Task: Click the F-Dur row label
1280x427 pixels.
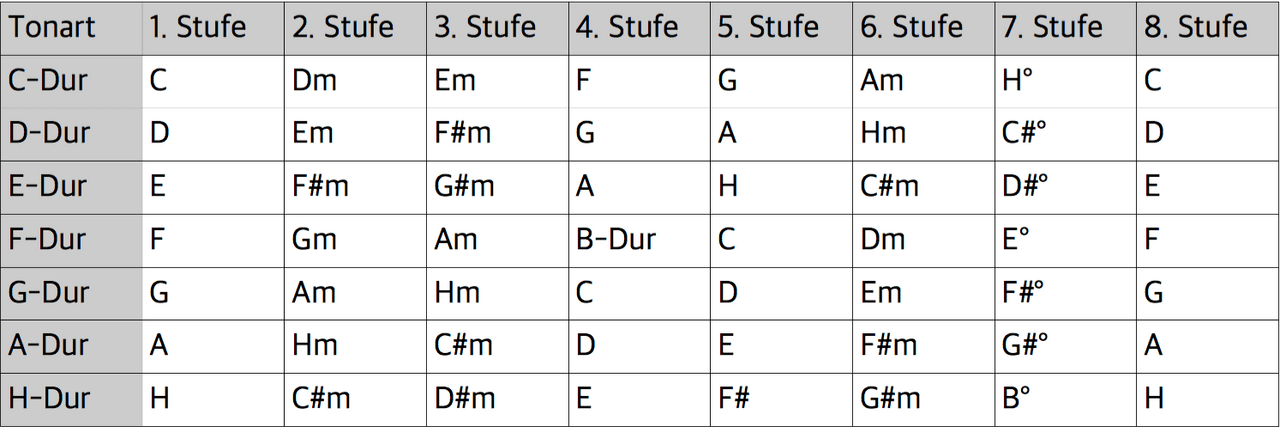Action: [x=48, y=239]
